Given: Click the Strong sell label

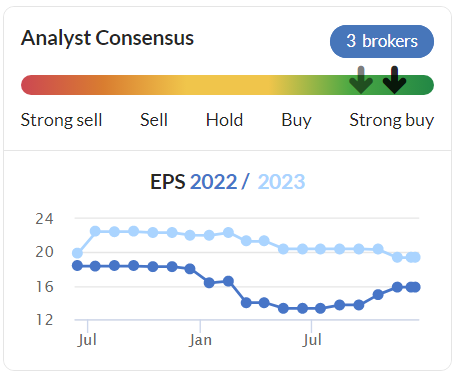Looking at the screenshot, I should click(61, 120).
